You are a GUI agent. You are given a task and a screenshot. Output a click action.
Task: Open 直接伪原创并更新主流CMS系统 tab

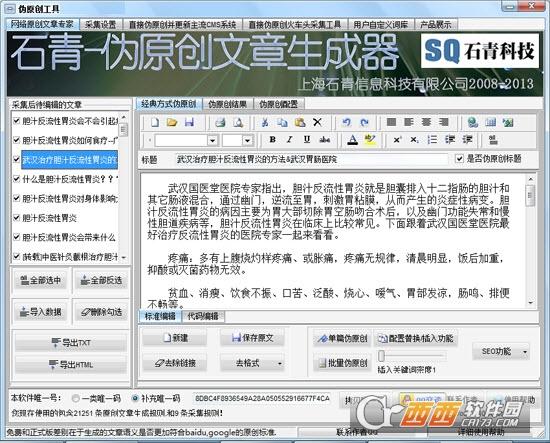[x=182, y=25]
